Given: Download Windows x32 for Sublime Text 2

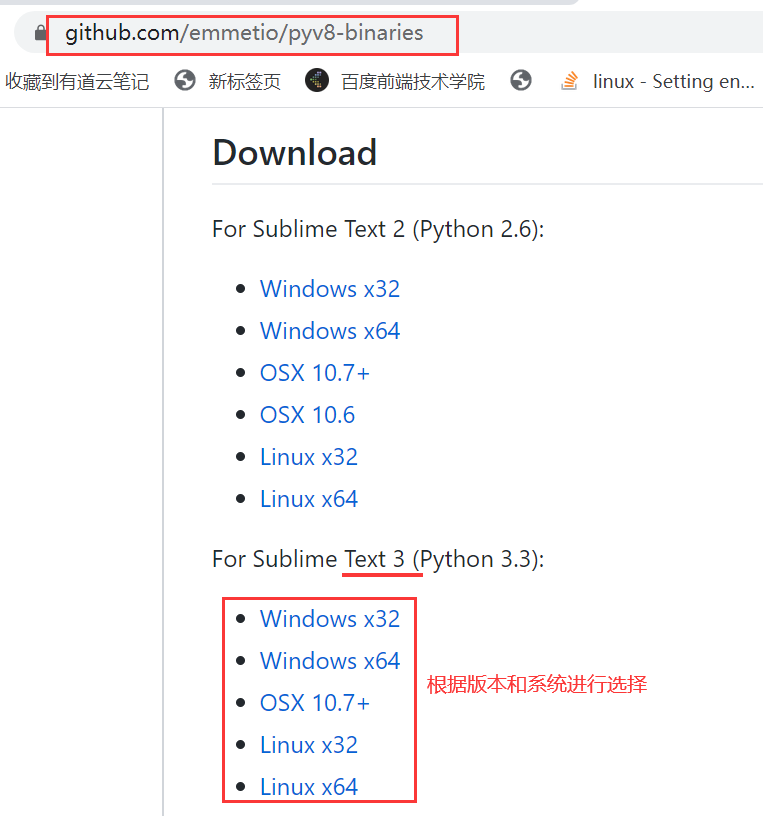Looking at the screenshot, I should pyautogui.click(x=330, y=289).
